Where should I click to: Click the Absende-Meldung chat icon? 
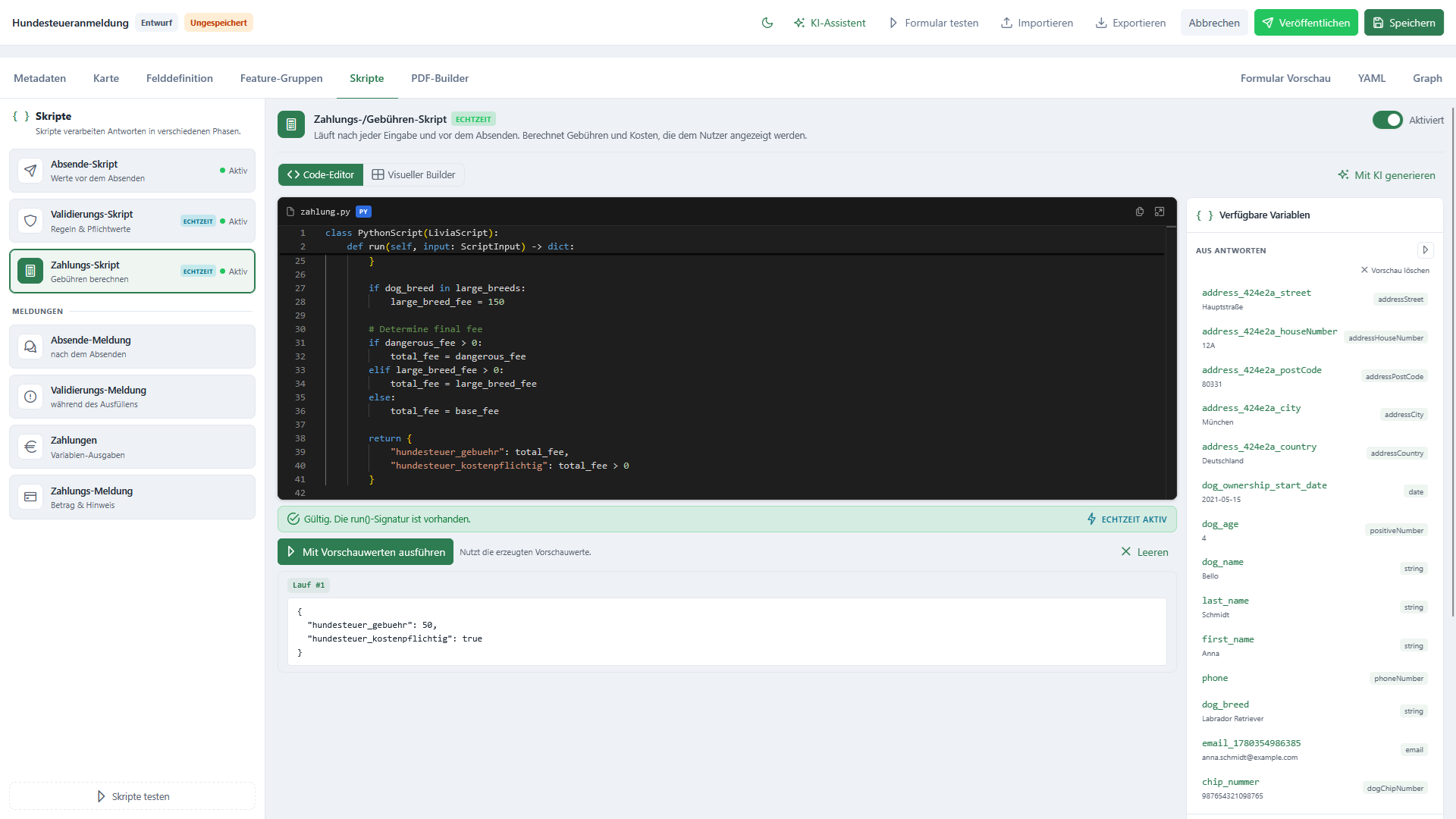pyautogui.click(x=30, y=347)
